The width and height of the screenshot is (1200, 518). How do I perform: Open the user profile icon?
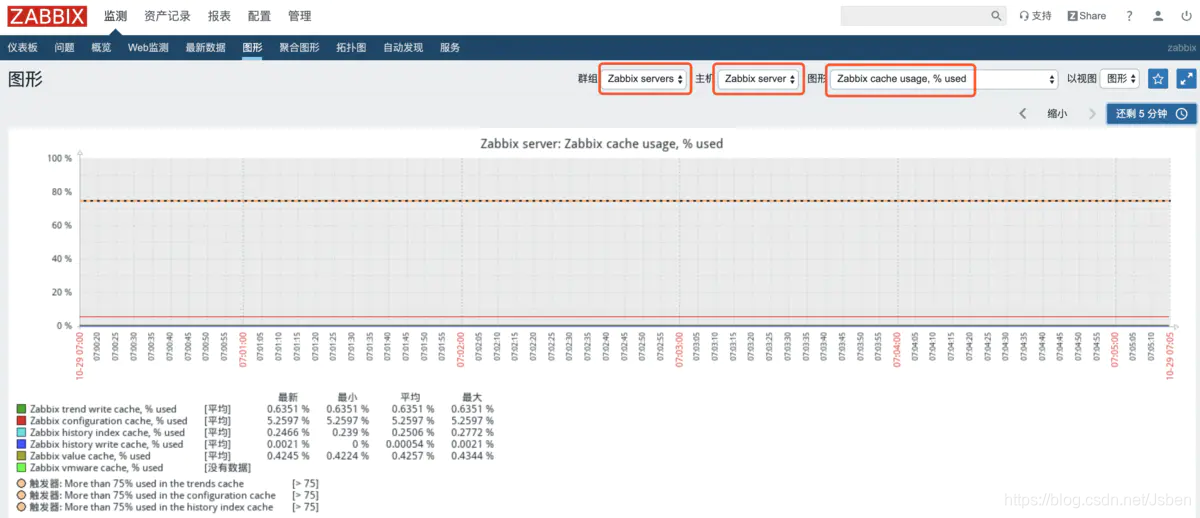1159,16
